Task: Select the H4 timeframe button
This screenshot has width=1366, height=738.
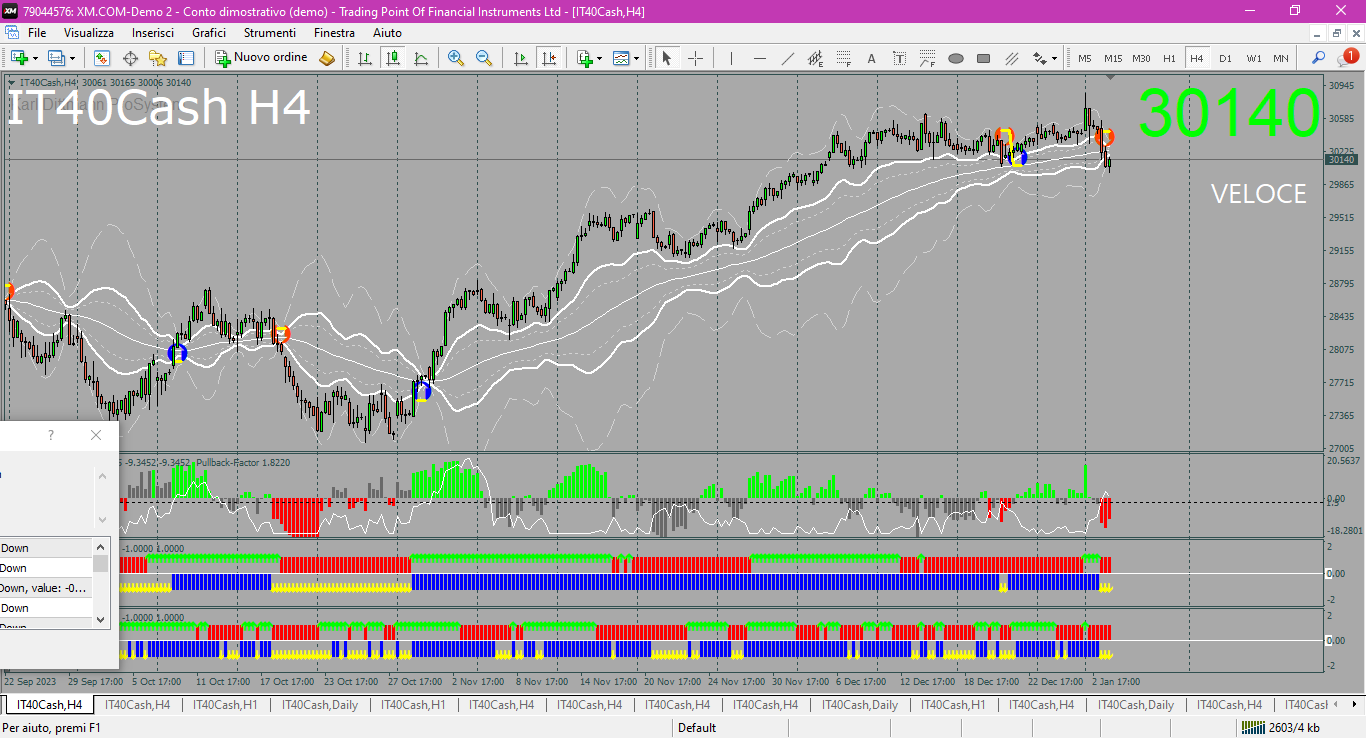Action: [x=1197, y=58]
